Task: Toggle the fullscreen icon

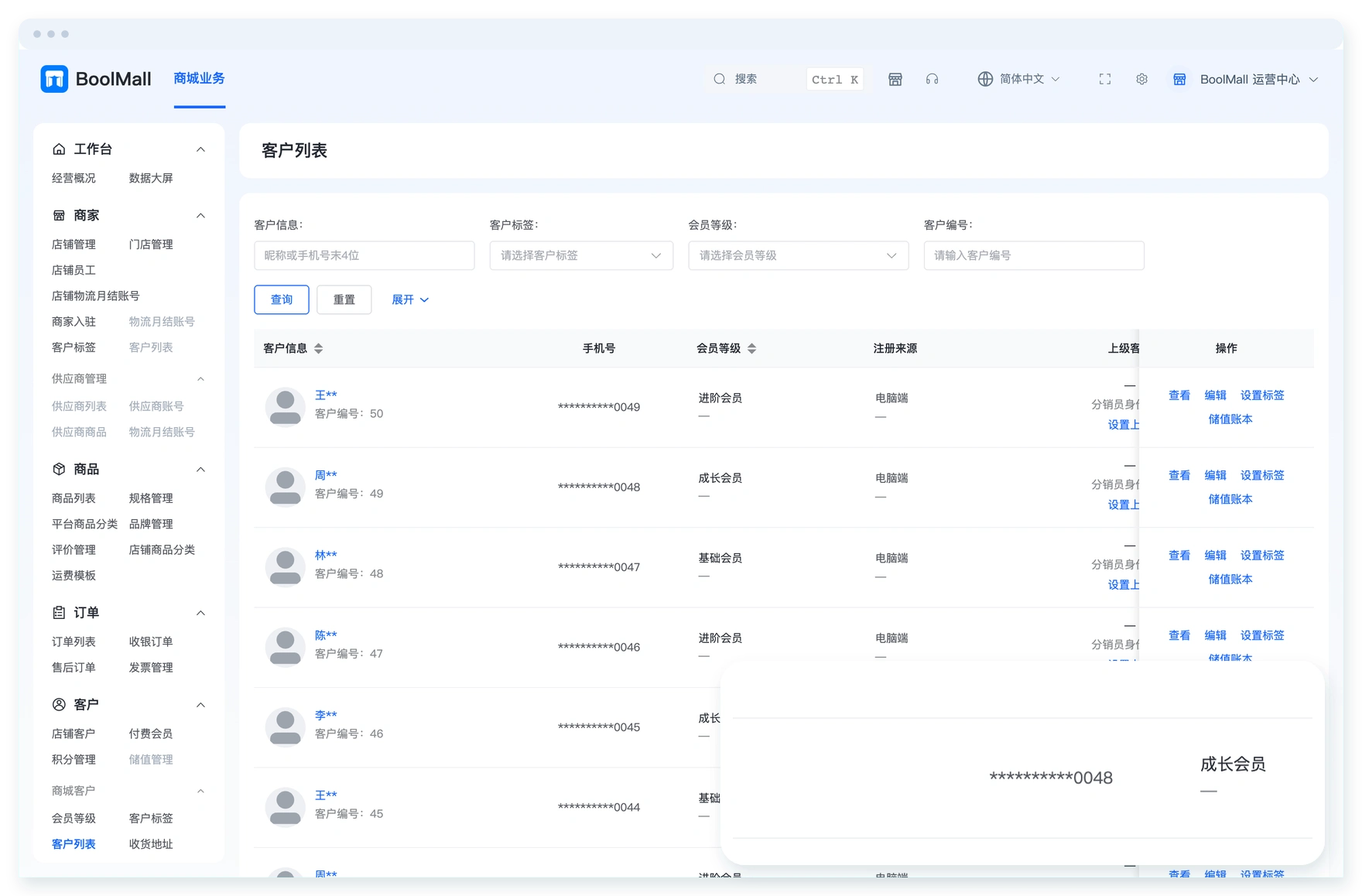Action: click(1105, 79)
